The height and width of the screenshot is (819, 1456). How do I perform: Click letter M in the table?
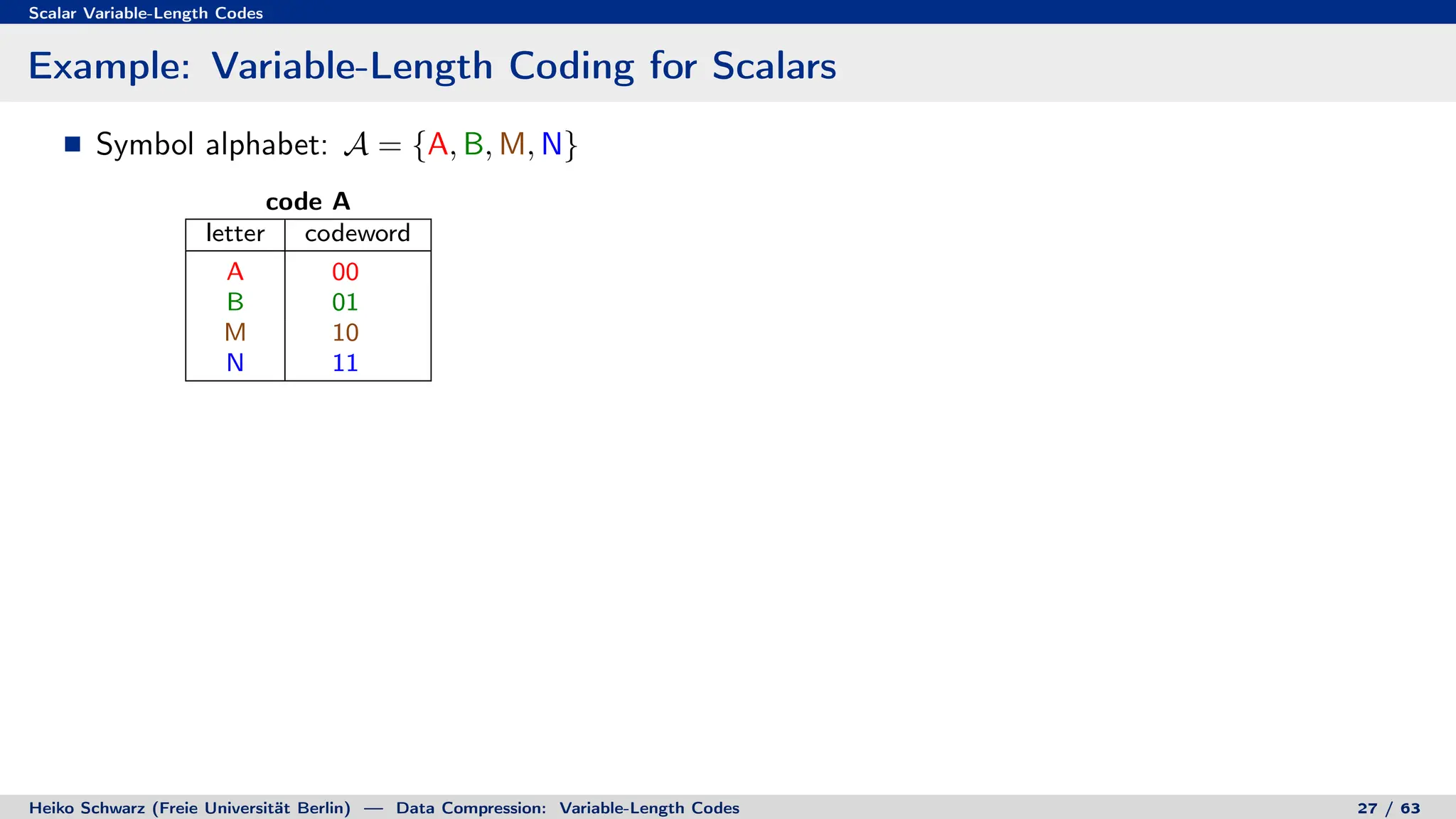(x=235, y=333)
